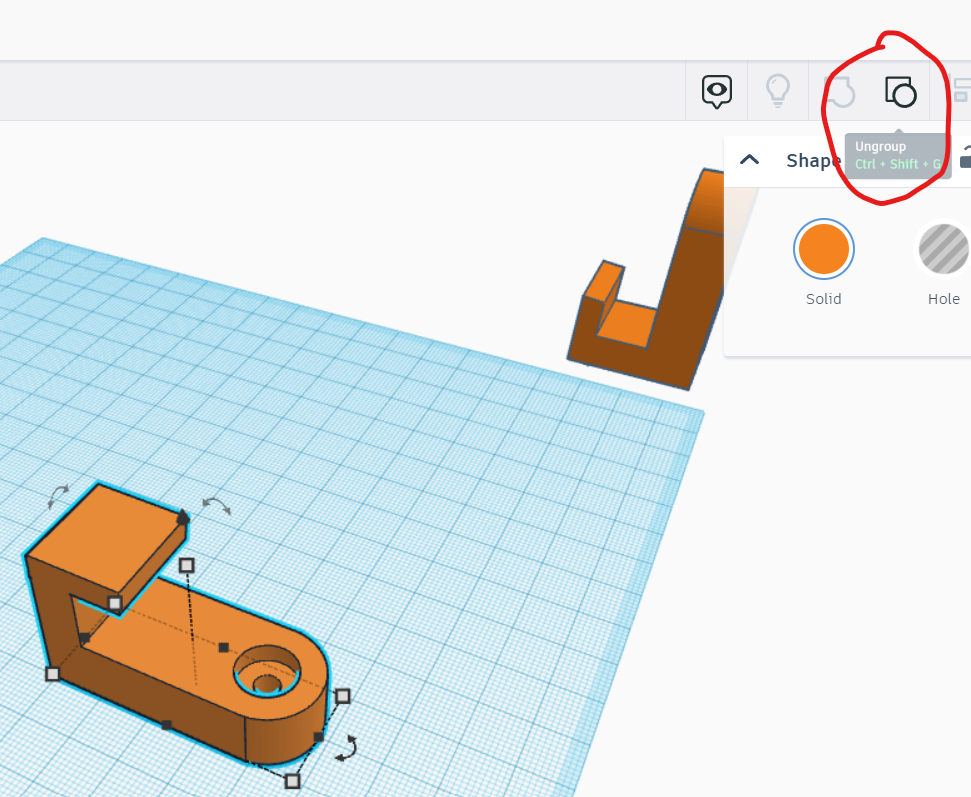Screen dimensions: 971x797
Task: Select the Ungroup tool
Action: pyautogui.click(x=900, y=91)
